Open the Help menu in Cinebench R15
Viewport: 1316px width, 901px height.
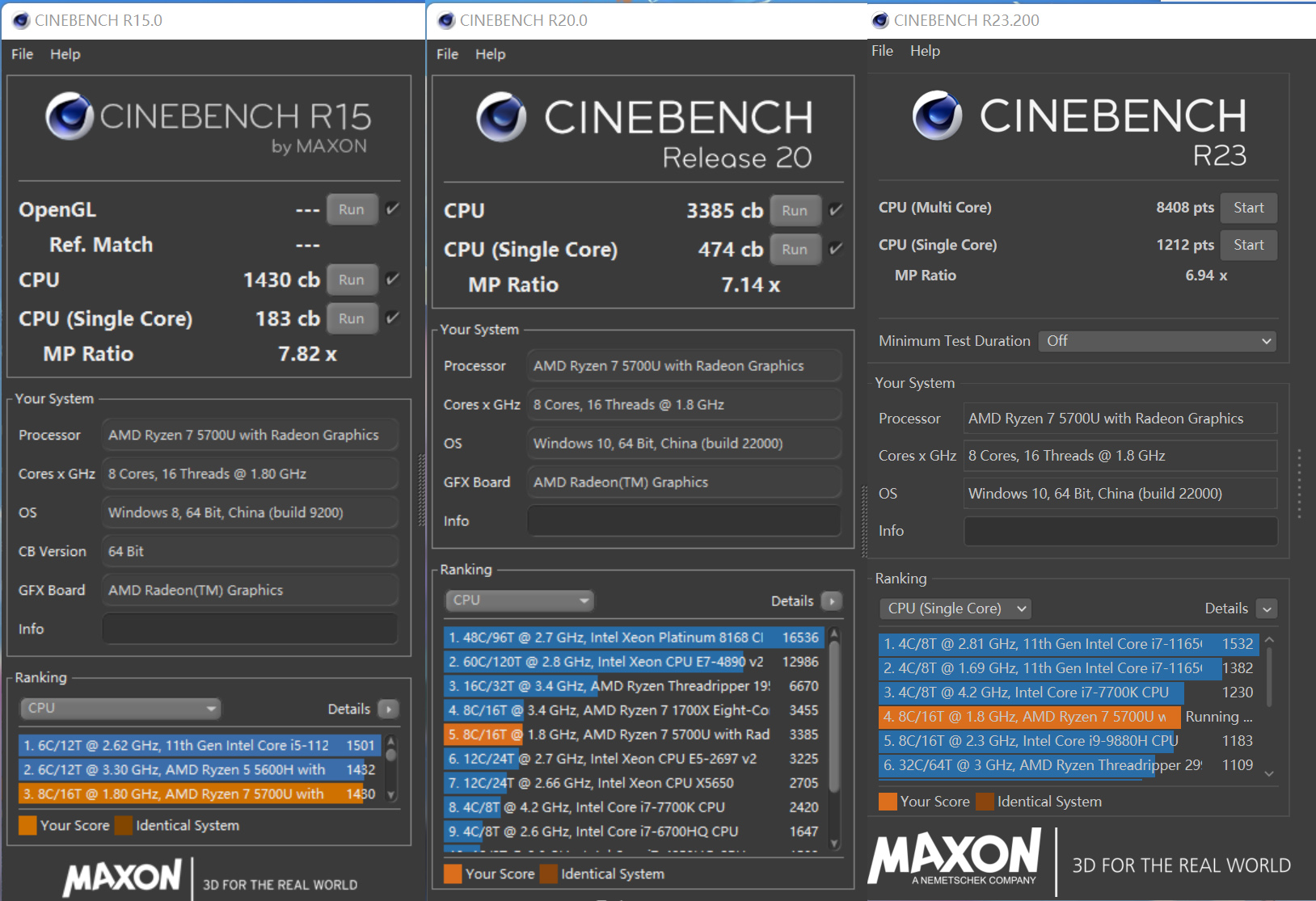click(65, 54)
